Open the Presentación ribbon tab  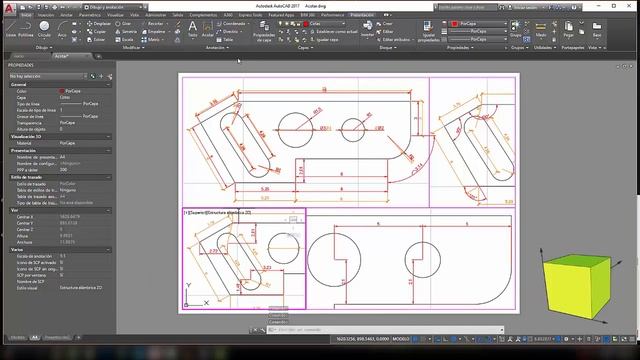click(x=362, y=15)
